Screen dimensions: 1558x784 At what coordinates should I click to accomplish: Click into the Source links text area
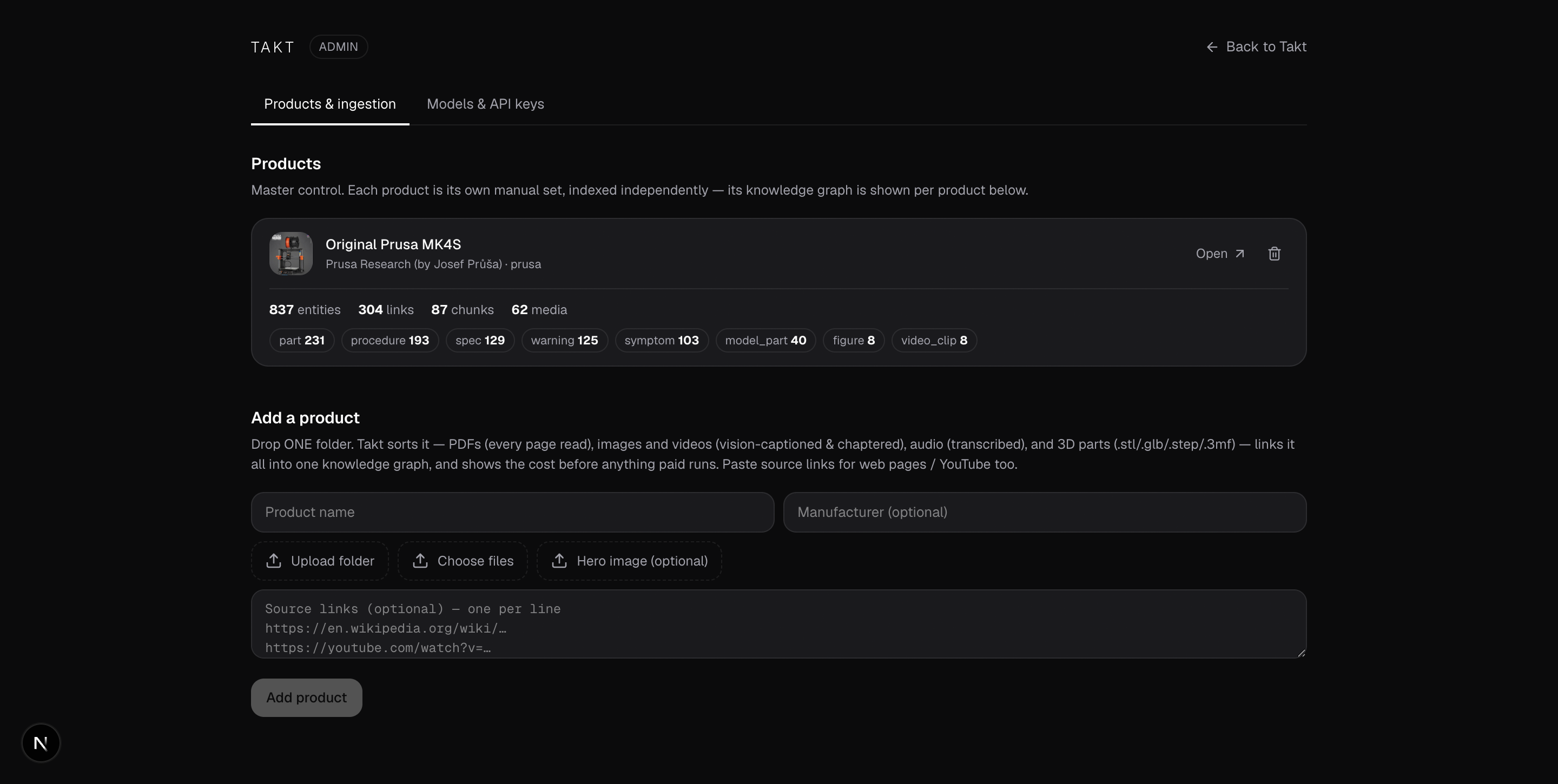click(x=778, y=624)
